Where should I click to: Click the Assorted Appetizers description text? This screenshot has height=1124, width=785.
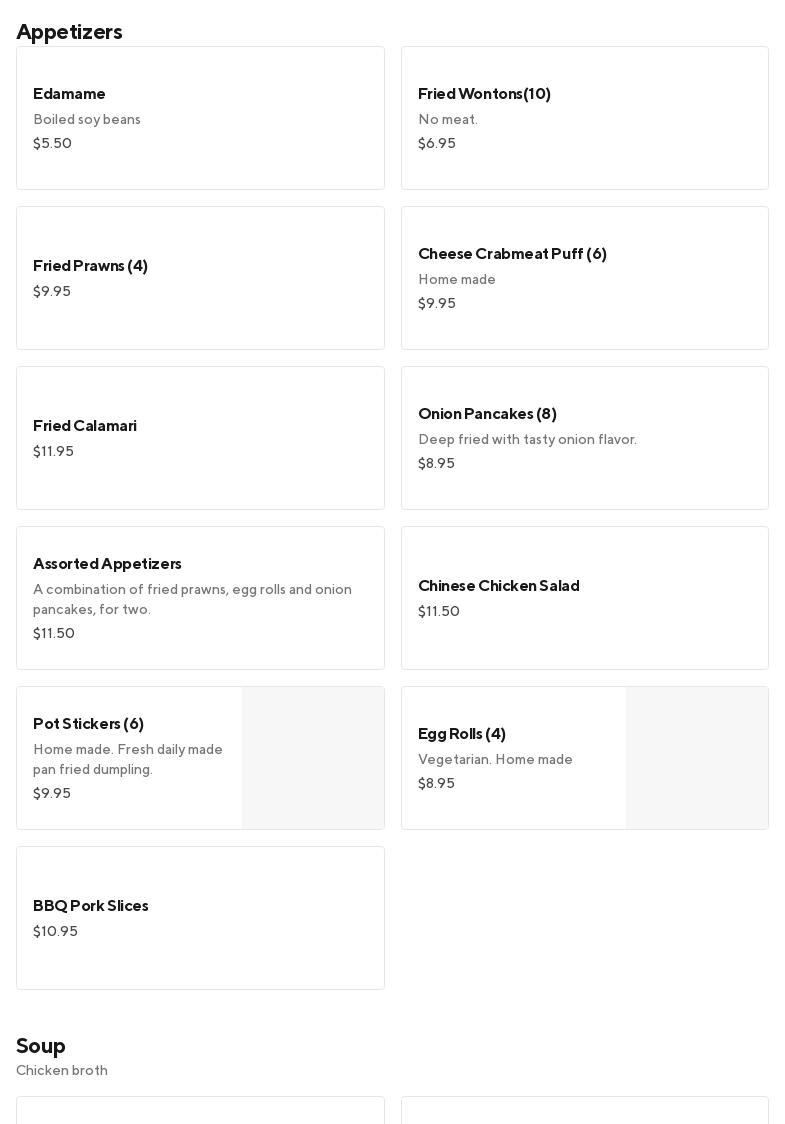click(192, 599)
